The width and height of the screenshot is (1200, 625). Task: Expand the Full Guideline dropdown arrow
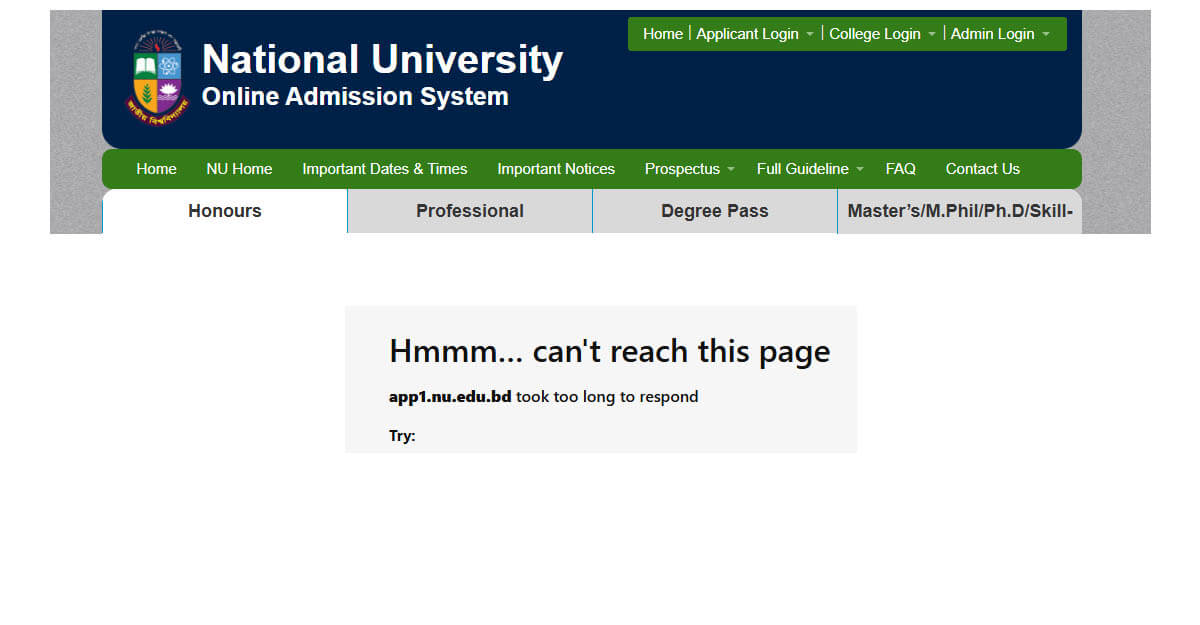point(860,170)
